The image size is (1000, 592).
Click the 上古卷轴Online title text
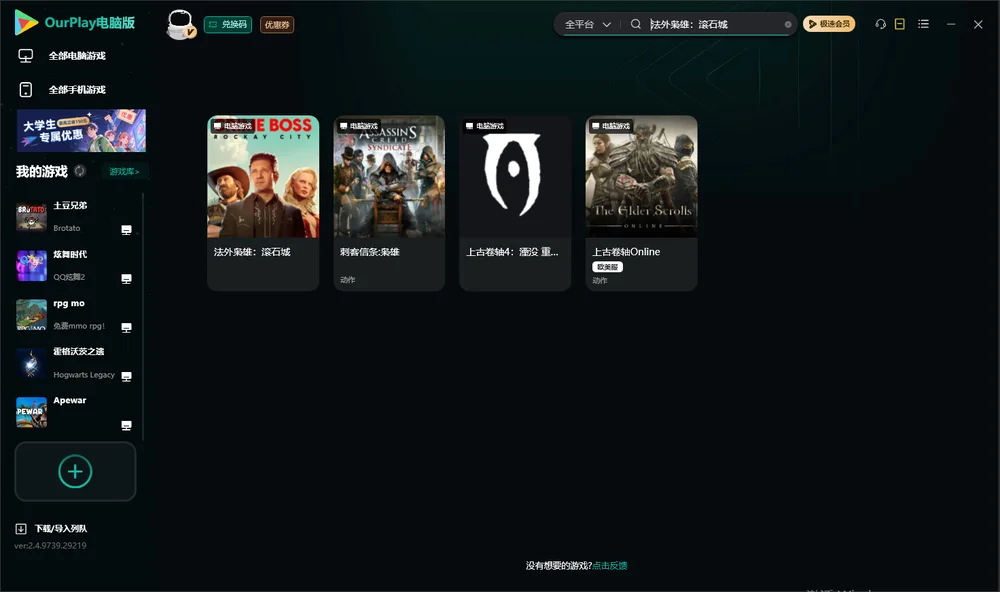[x=626, y=252]
